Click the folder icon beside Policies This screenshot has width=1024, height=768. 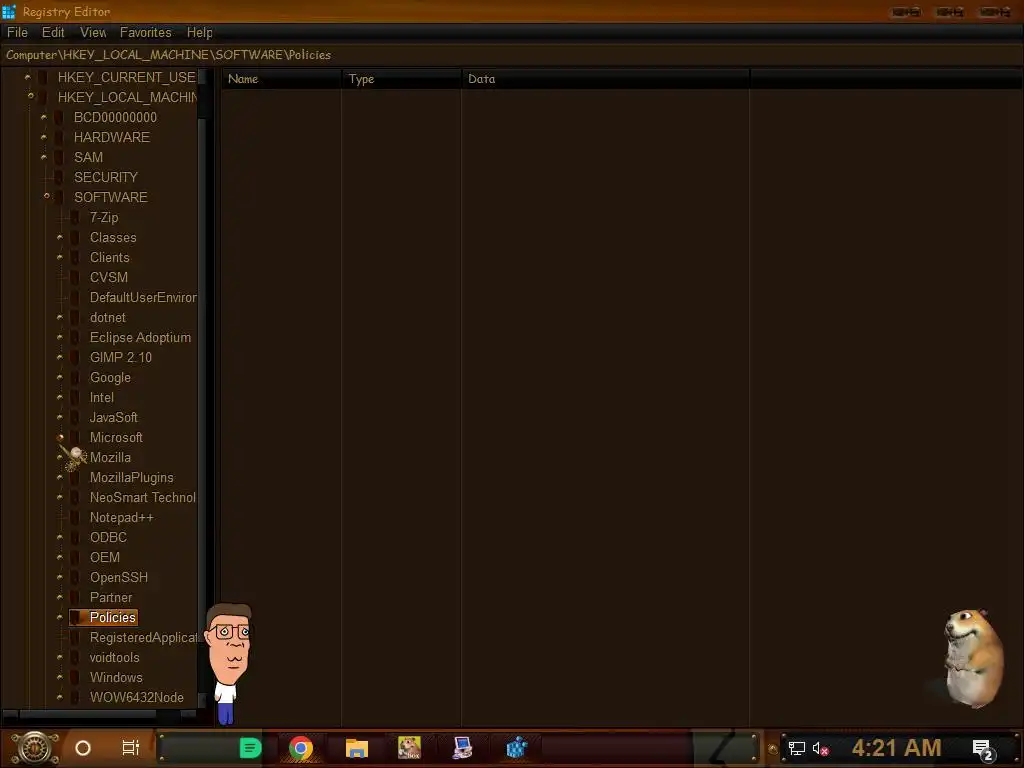click(76, 617)
